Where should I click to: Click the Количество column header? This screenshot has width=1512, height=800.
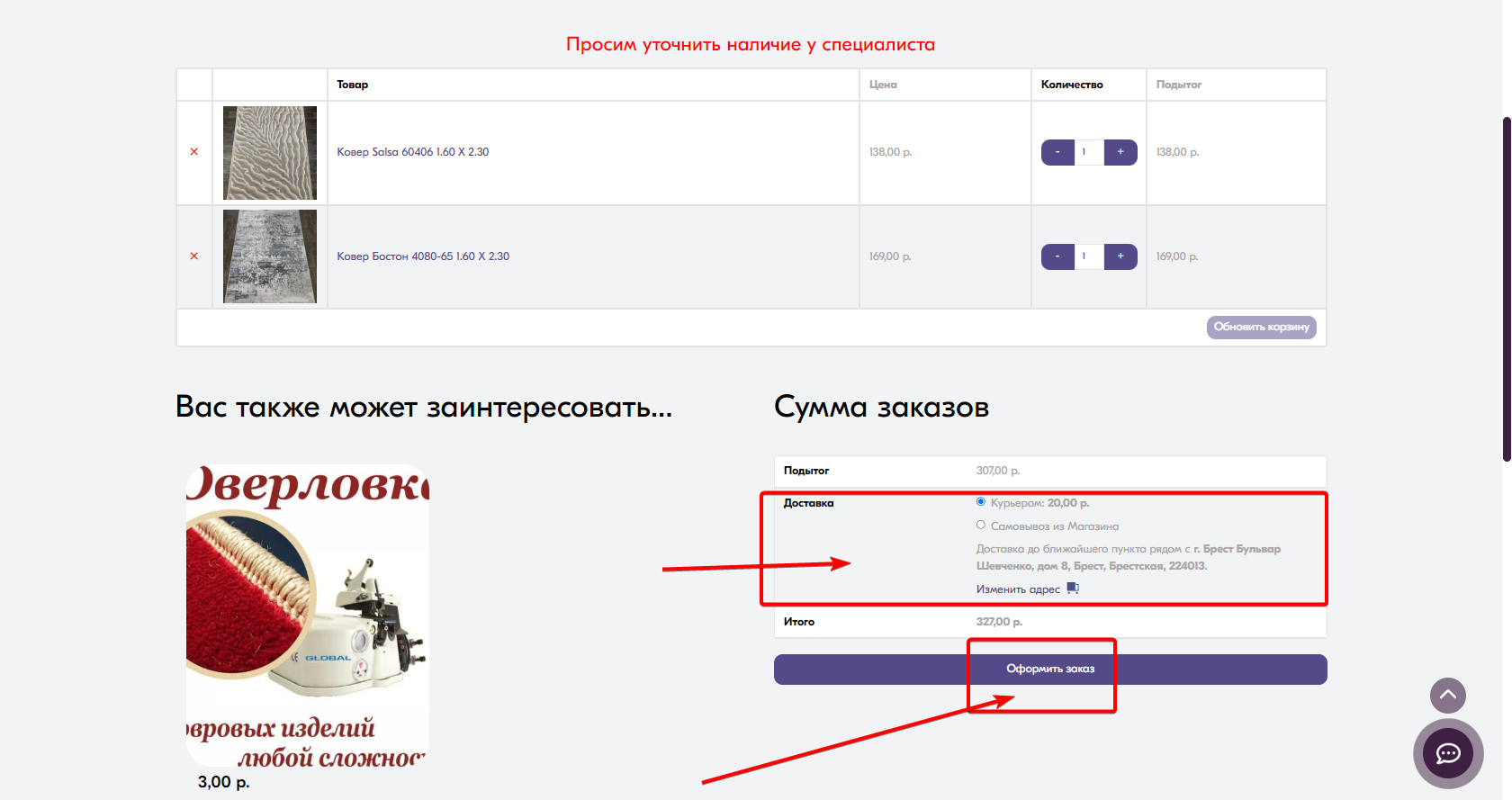pos(1072,85)
